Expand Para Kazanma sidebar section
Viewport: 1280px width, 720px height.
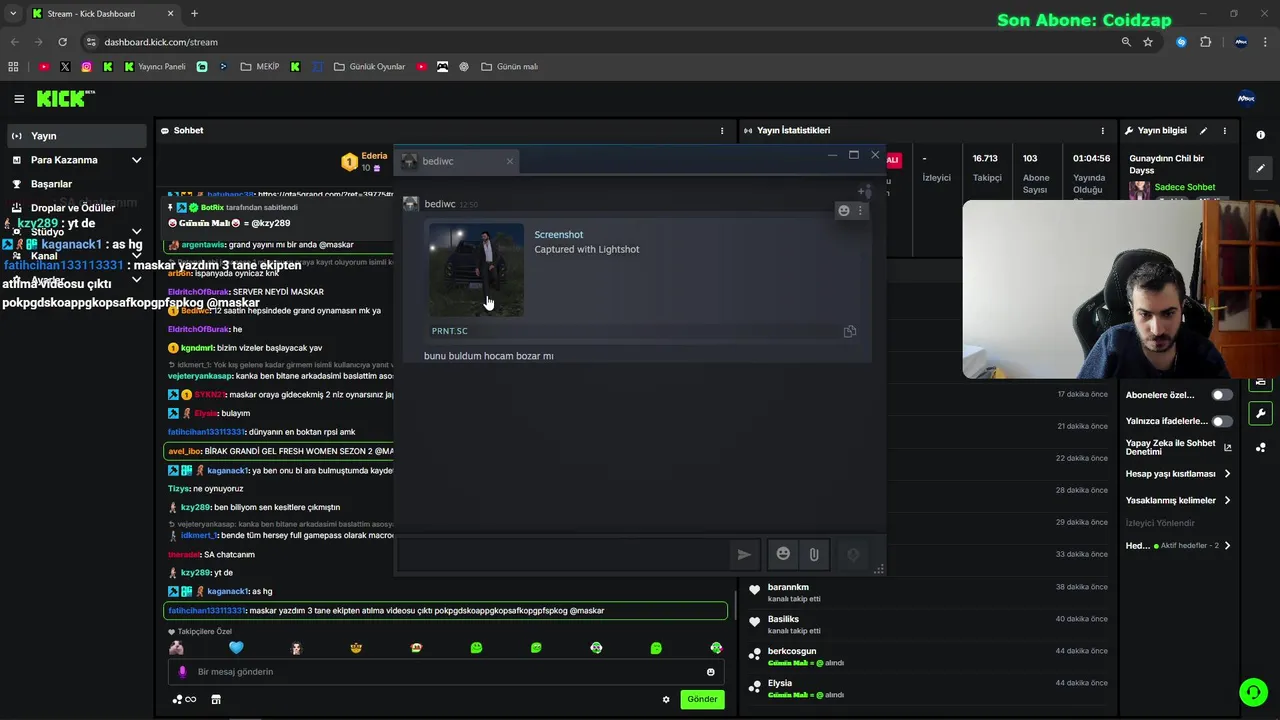click(137, 160)
